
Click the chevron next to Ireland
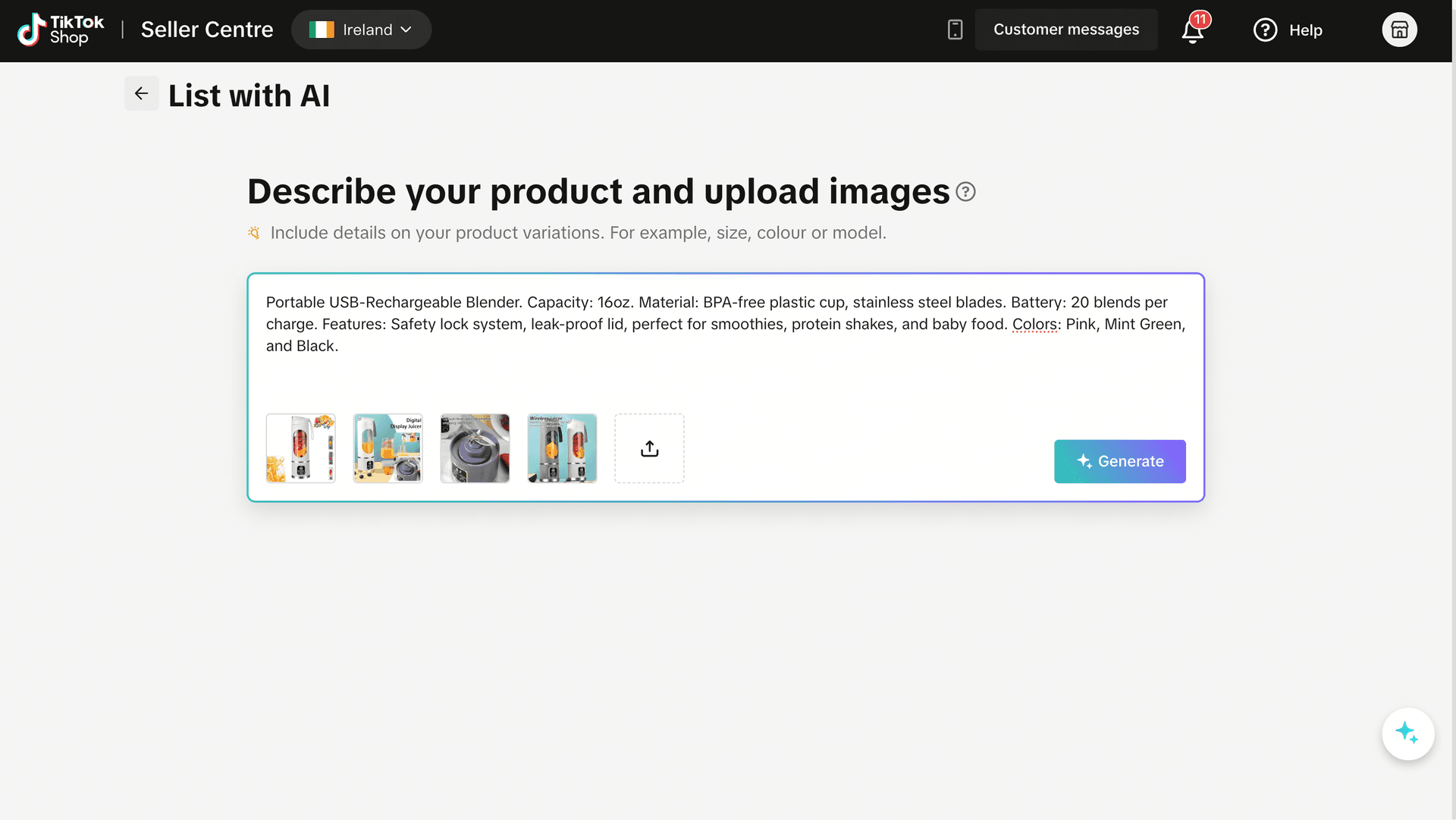point(406,30)
